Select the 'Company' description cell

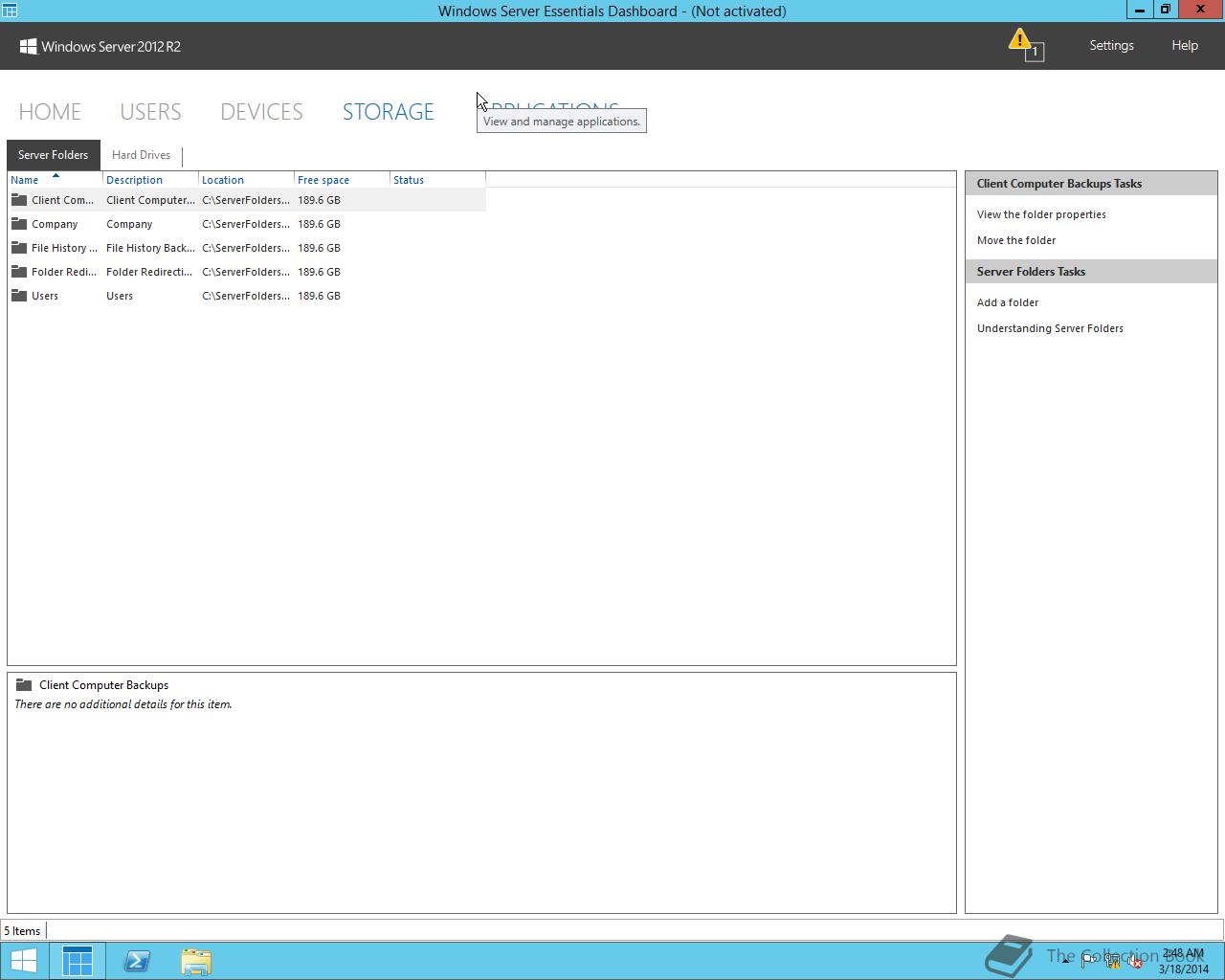(129, 224)
